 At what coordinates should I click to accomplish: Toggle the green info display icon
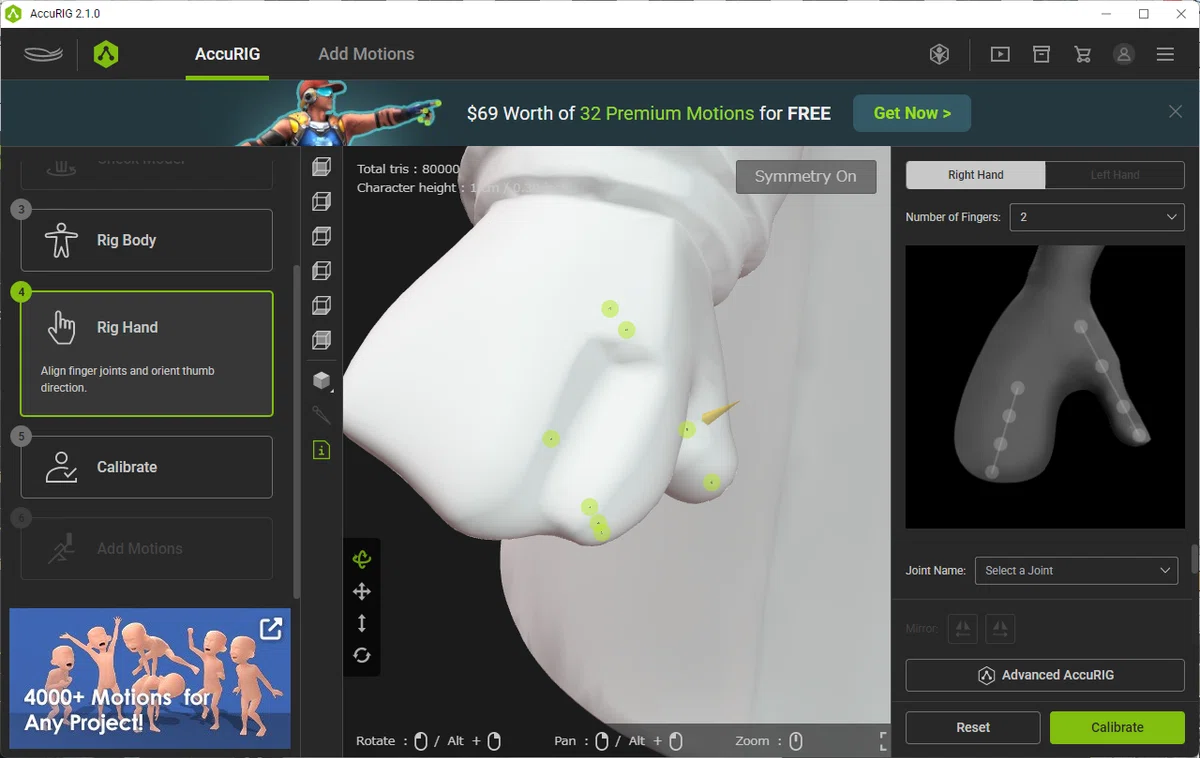[321, 450]
